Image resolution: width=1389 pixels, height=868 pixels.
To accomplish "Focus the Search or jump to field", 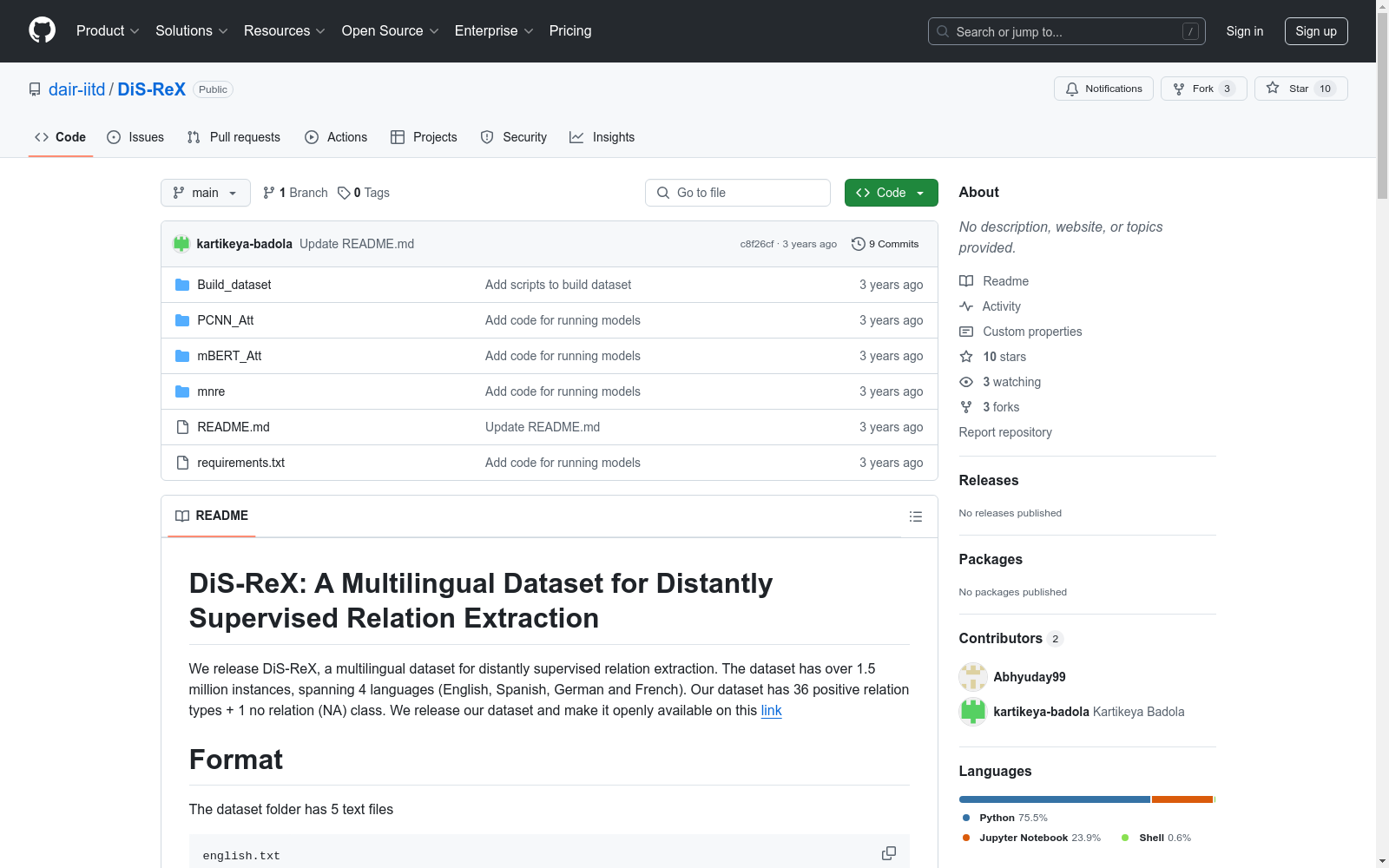I will [1067, 31].
